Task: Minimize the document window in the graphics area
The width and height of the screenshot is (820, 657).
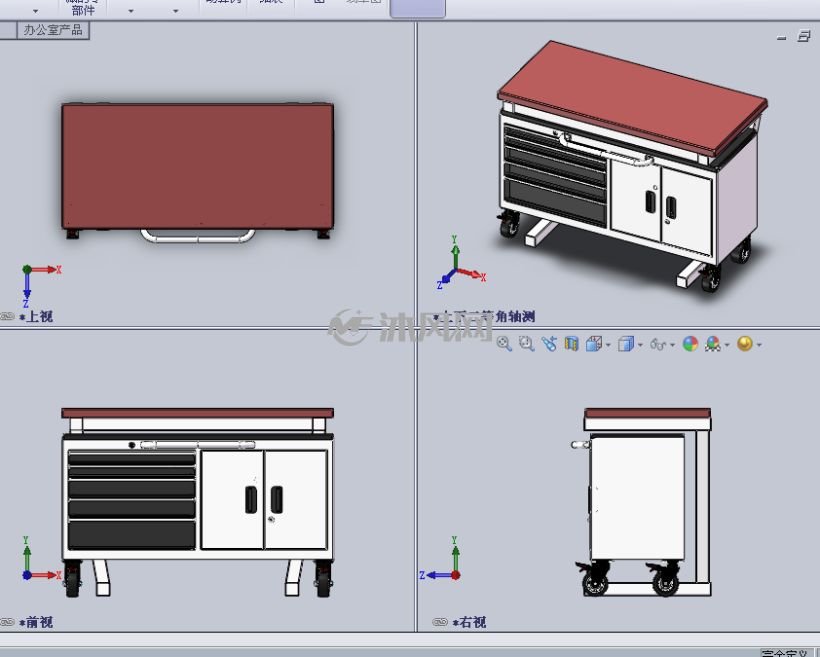Action: pyautogui.click(x=781, y=37)
